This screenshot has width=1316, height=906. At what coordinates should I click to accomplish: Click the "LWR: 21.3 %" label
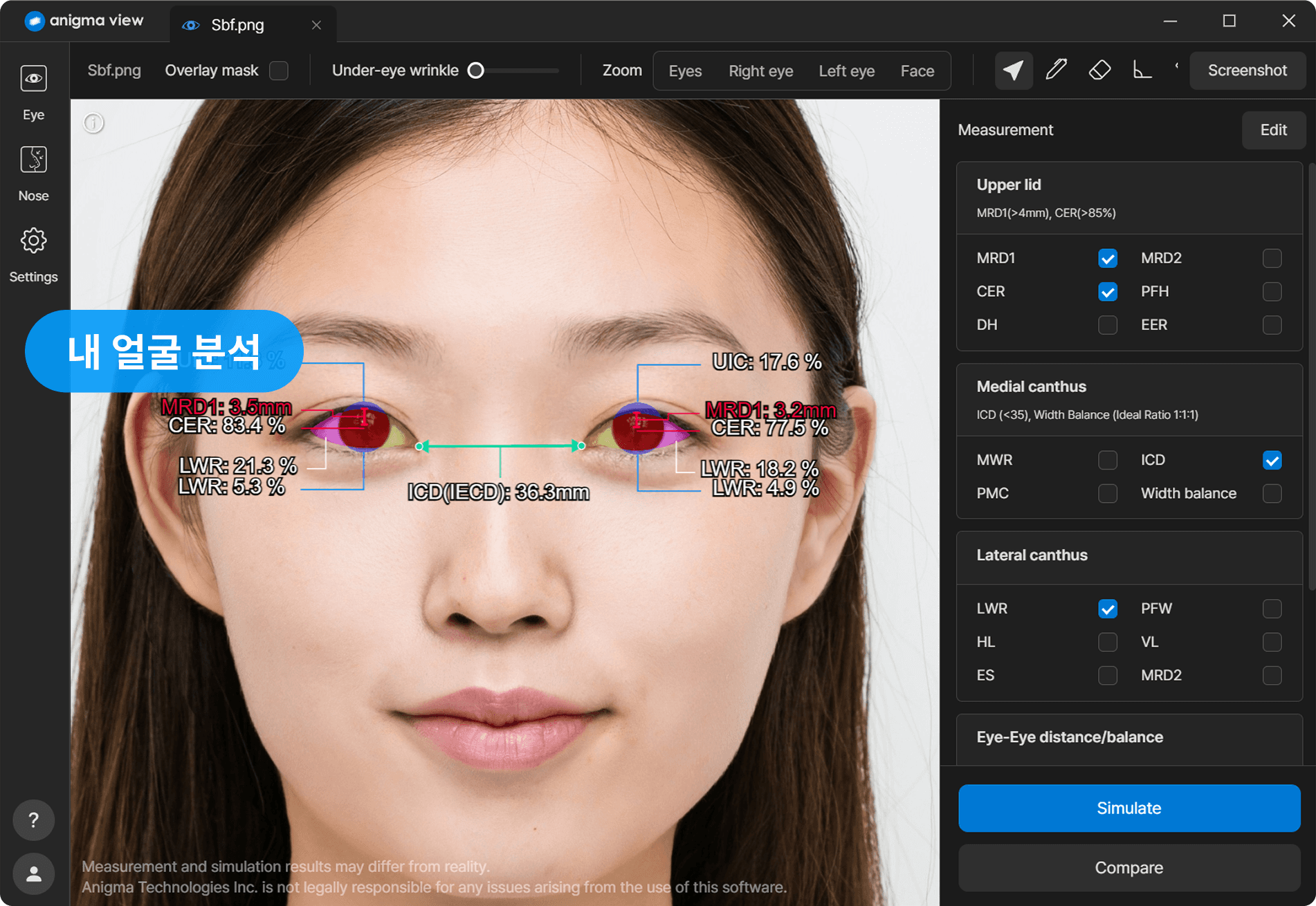tap(238, 465)
